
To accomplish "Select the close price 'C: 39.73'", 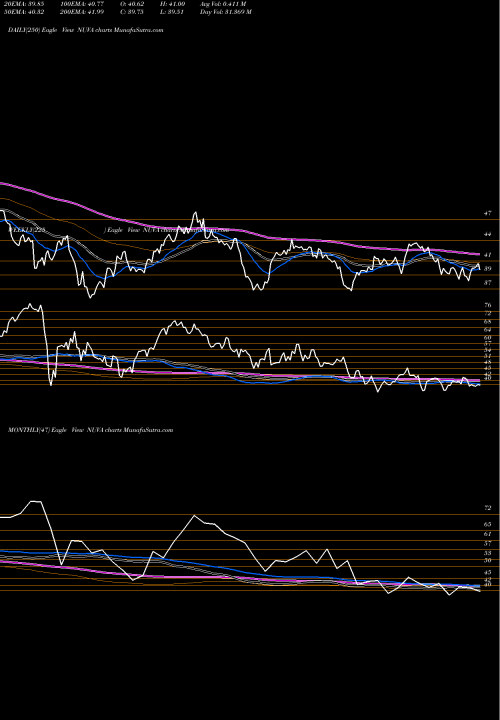I will (132, 12).
